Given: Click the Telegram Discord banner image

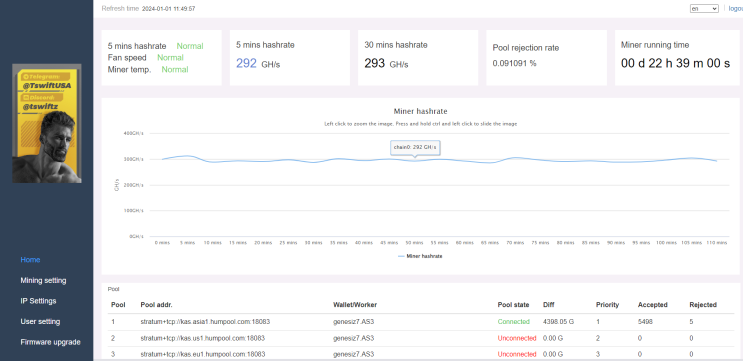Looking at the screenshot, I should (46, 123).
